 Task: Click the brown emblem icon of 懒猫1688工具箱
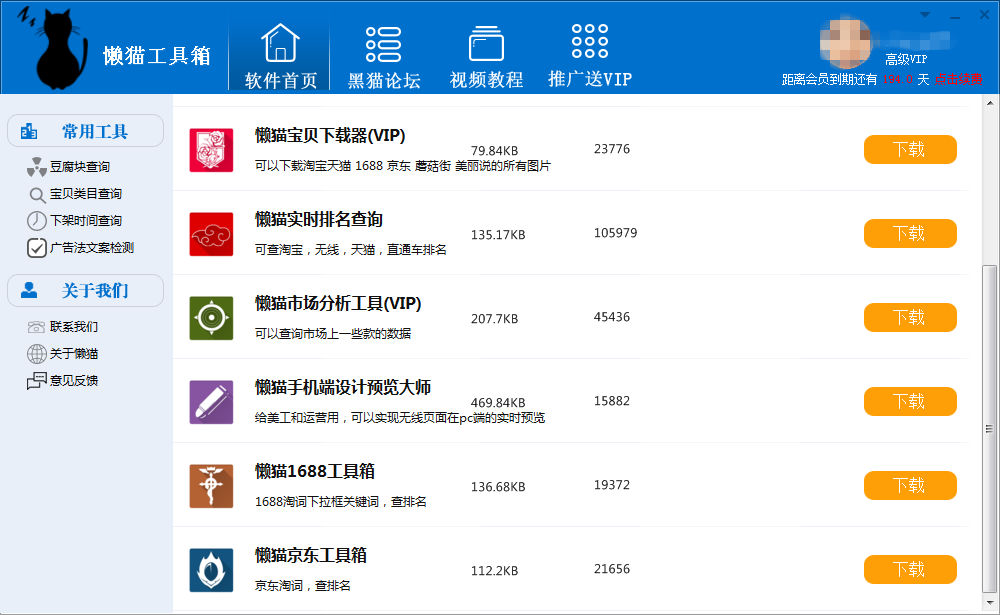pyautogui.click(x=211, y=486)
